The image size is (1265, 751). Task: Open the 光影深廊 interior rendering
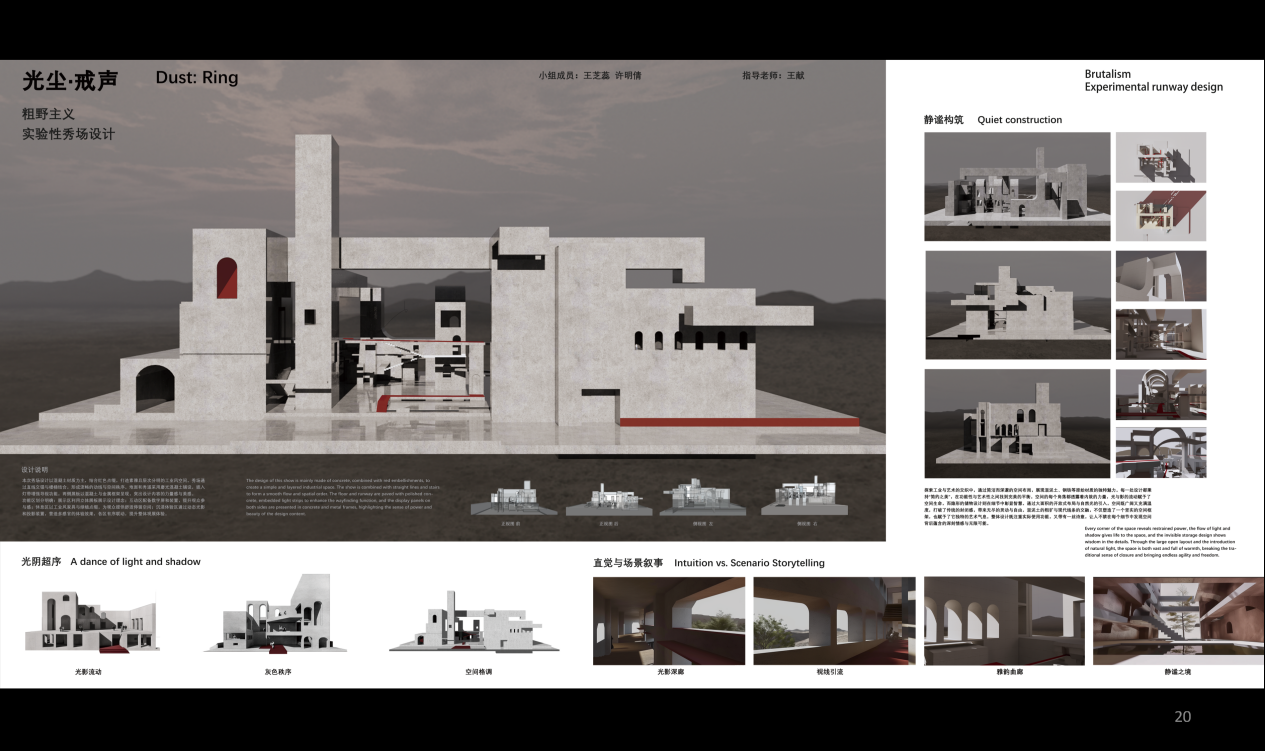coord(669,620)
